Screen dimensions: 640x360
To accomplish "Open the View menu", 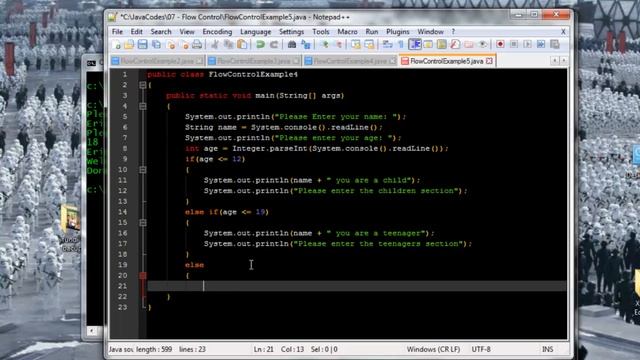I will 187,31.
